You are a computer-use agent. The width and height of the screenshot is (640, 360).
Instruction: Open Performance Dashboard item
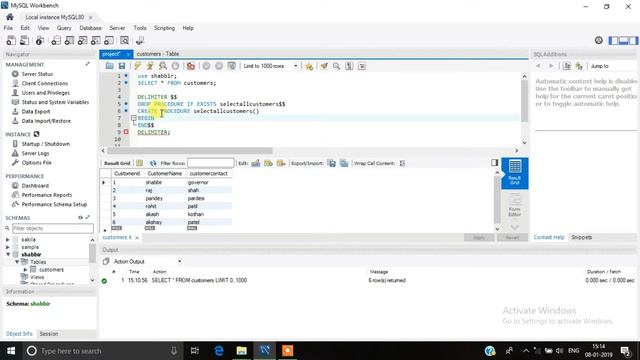click(35, 185)
